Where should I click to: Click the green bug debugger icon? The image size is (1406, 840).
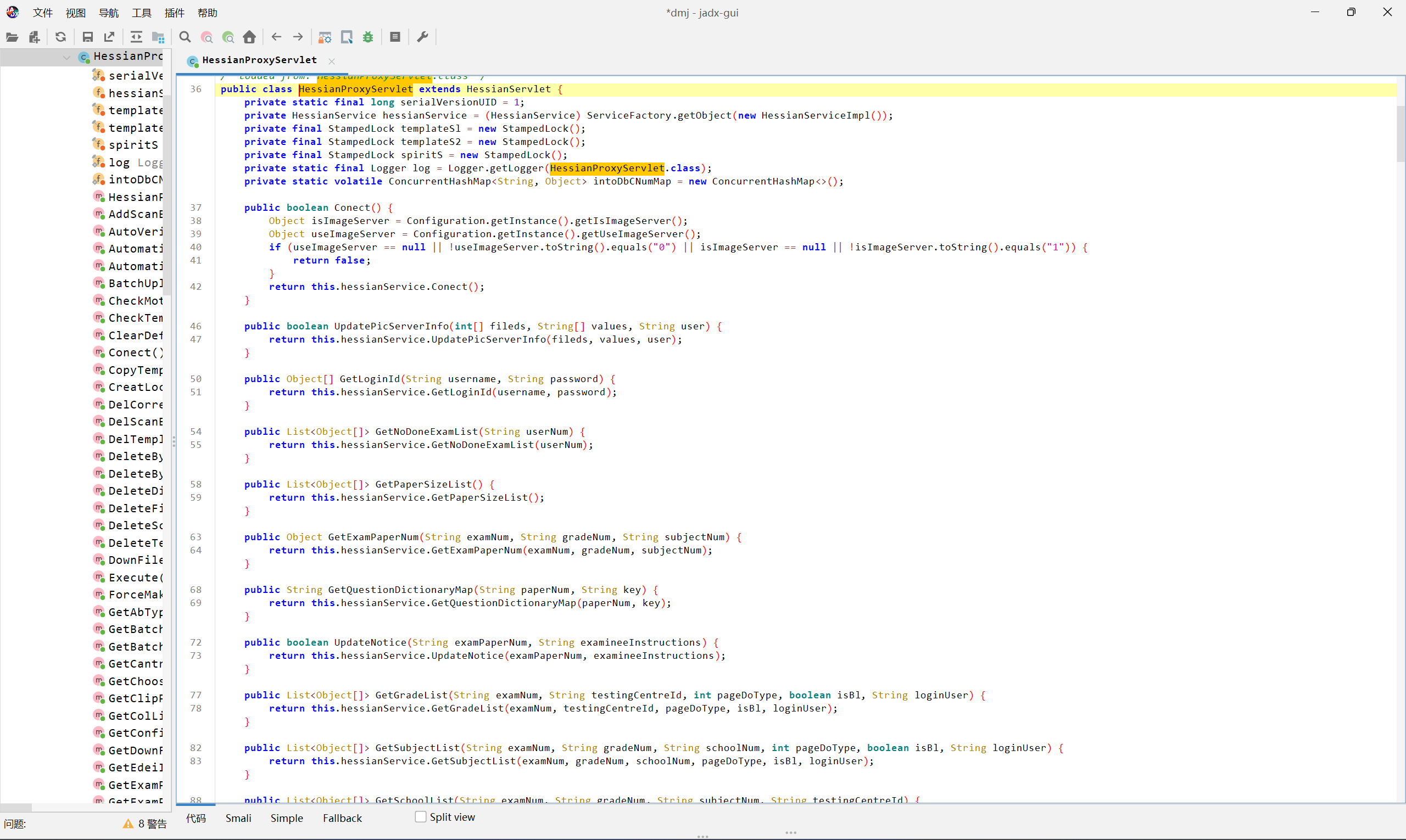pos(368,37)
